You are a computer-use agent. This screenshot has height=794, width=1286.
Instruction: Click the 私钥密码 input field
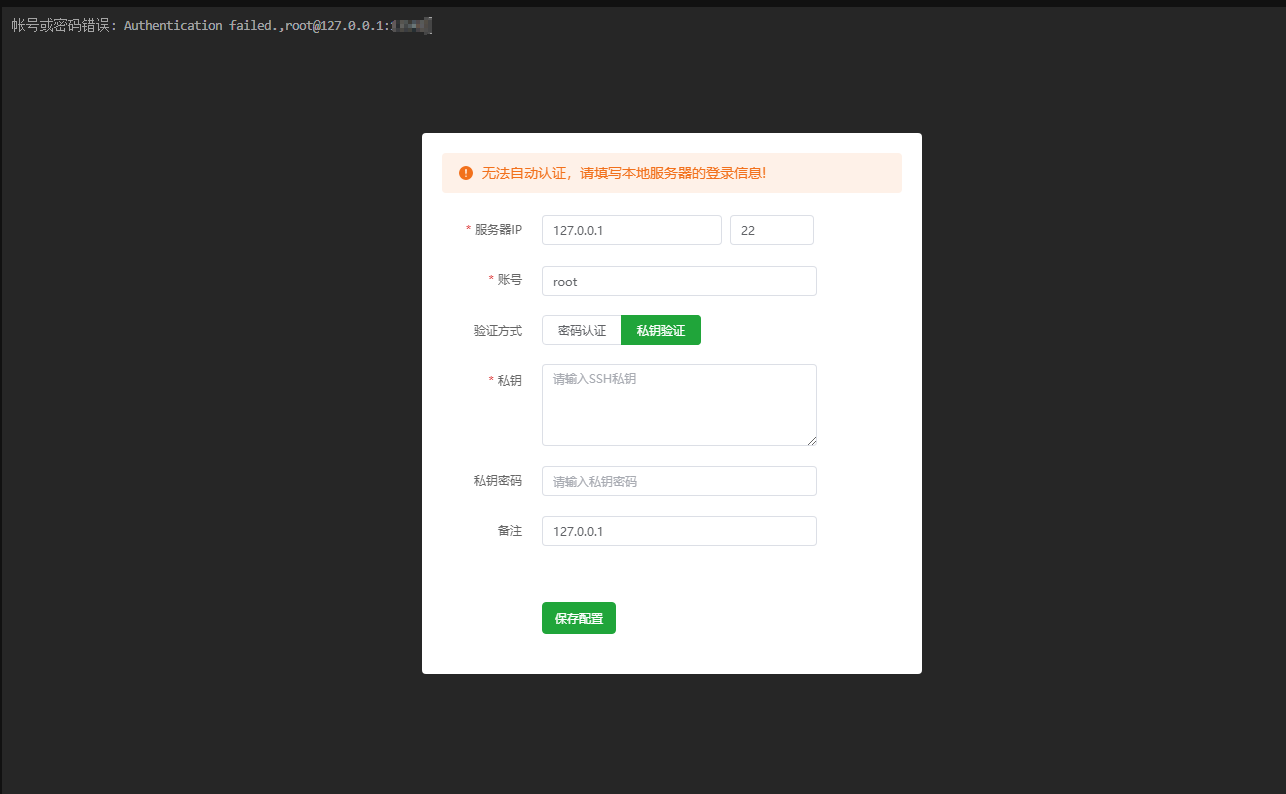click(x=679, y=481)
